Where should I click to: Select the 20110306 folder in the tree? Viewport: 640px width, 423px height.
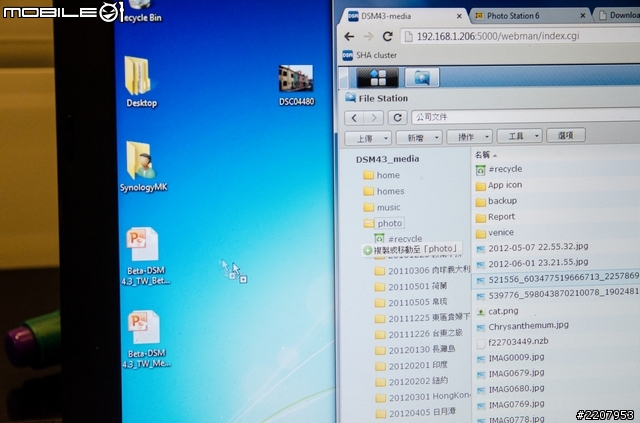pos(422,270)
